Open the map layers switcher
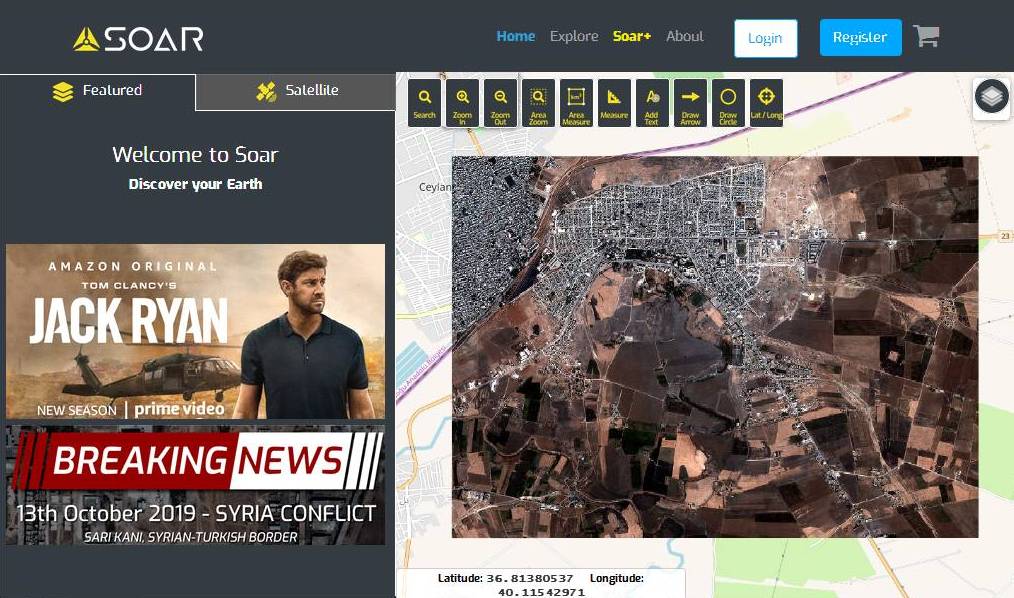This screenshot has height=598, width=1014. click(x=991, y=98)
